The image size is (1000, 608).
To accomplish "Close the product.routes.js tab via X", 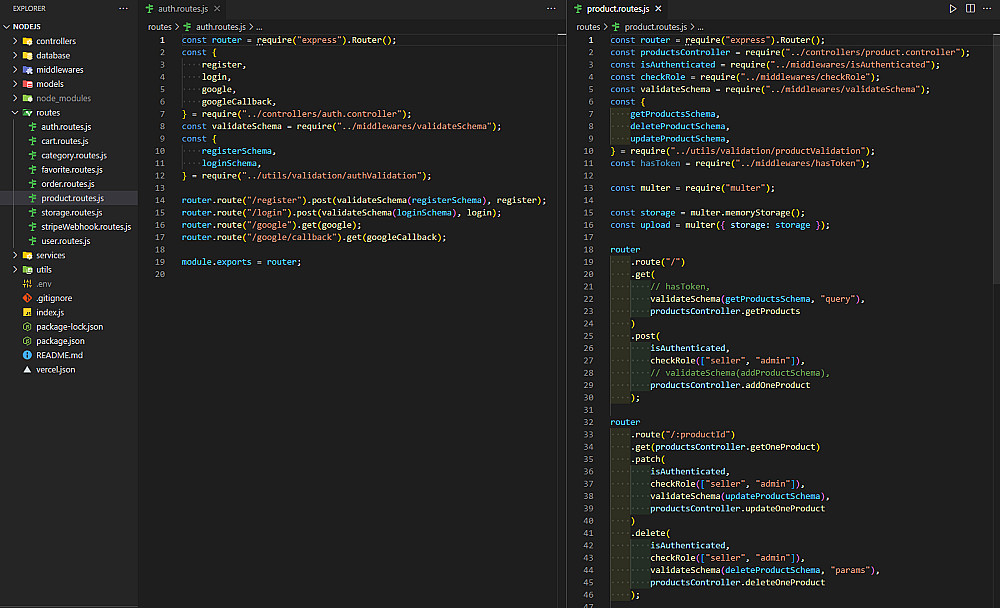I will pyautogui.click(x=657, y=9).
